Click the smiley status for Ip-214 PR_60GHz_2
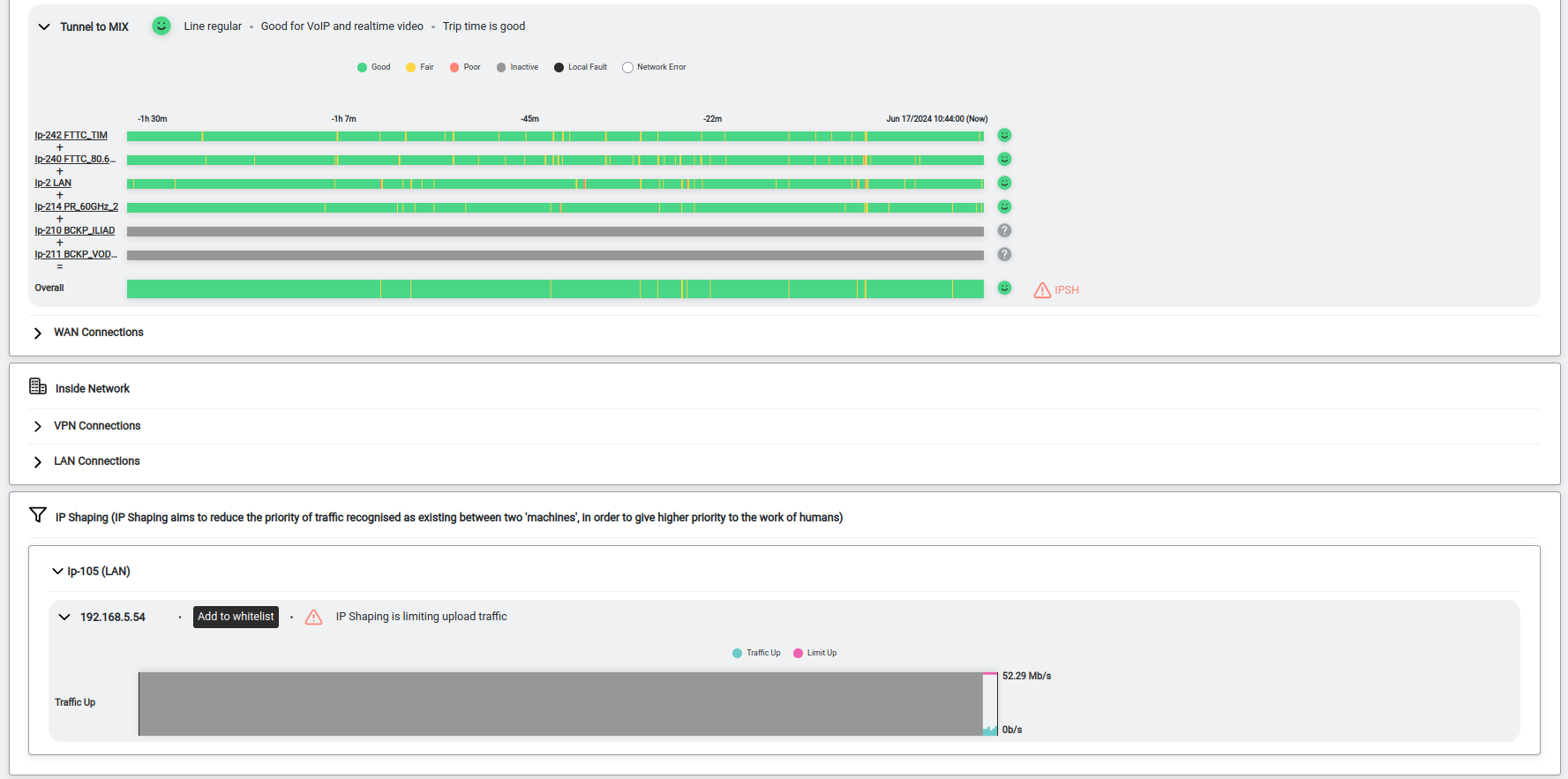The width and height of the screenshot is (1568, 779). (1004, 206)
